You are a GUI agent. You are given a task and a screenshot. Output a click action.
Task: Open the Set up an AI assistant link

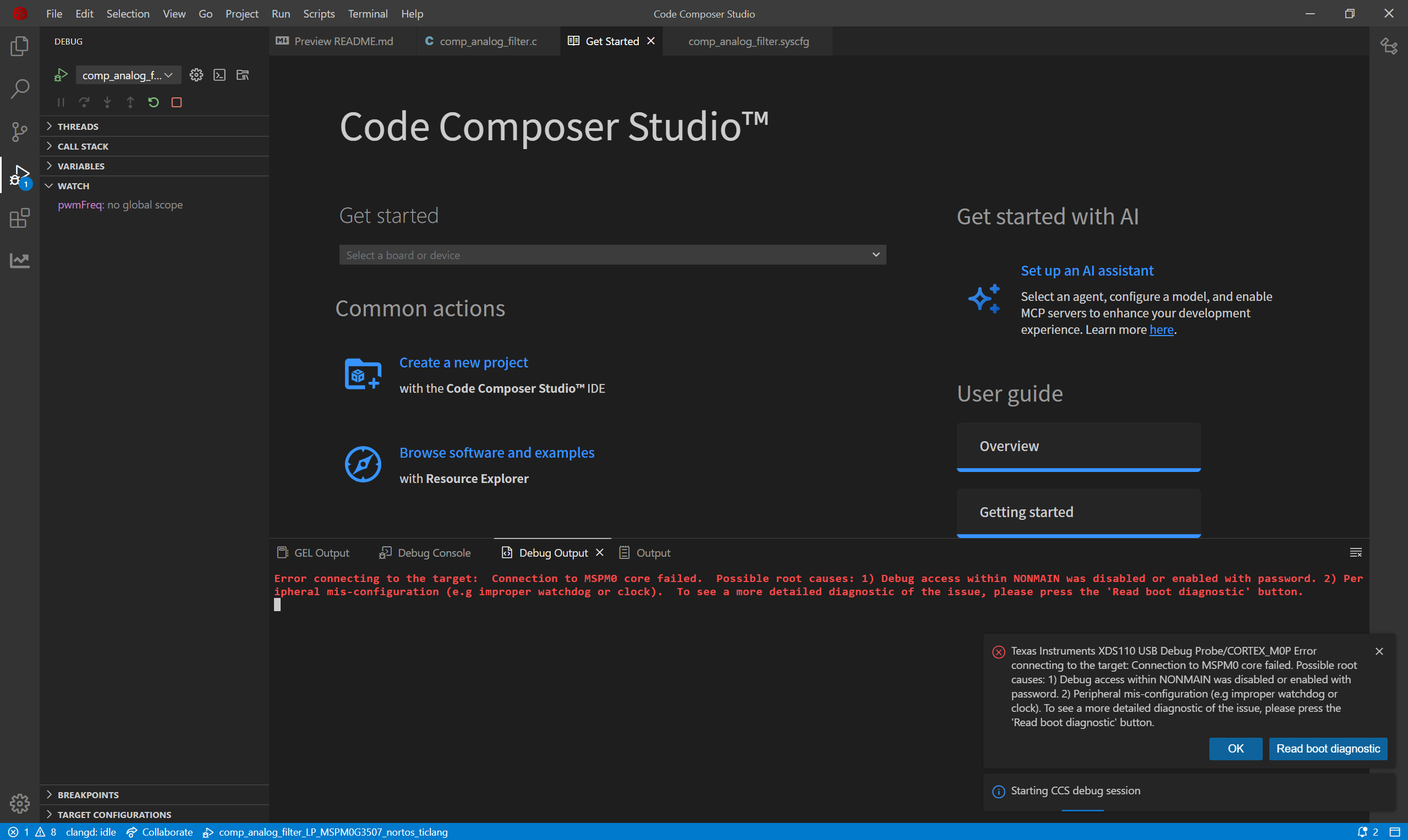[x=1087, y=271]
